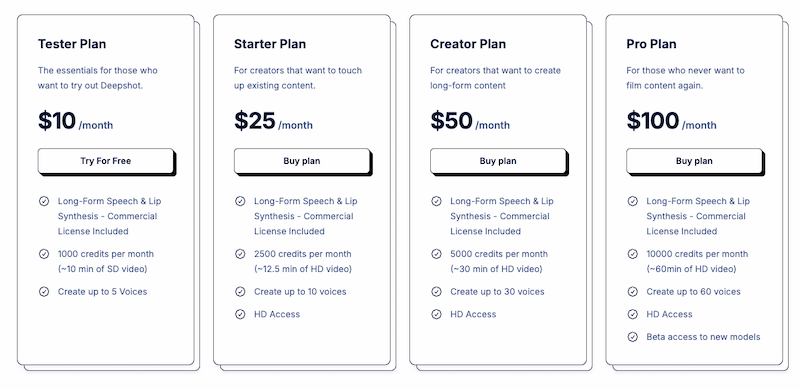800x389 pixels.
Task: Click checkmark icon beside Create up to 5 Voices
Action: [44, 291]
